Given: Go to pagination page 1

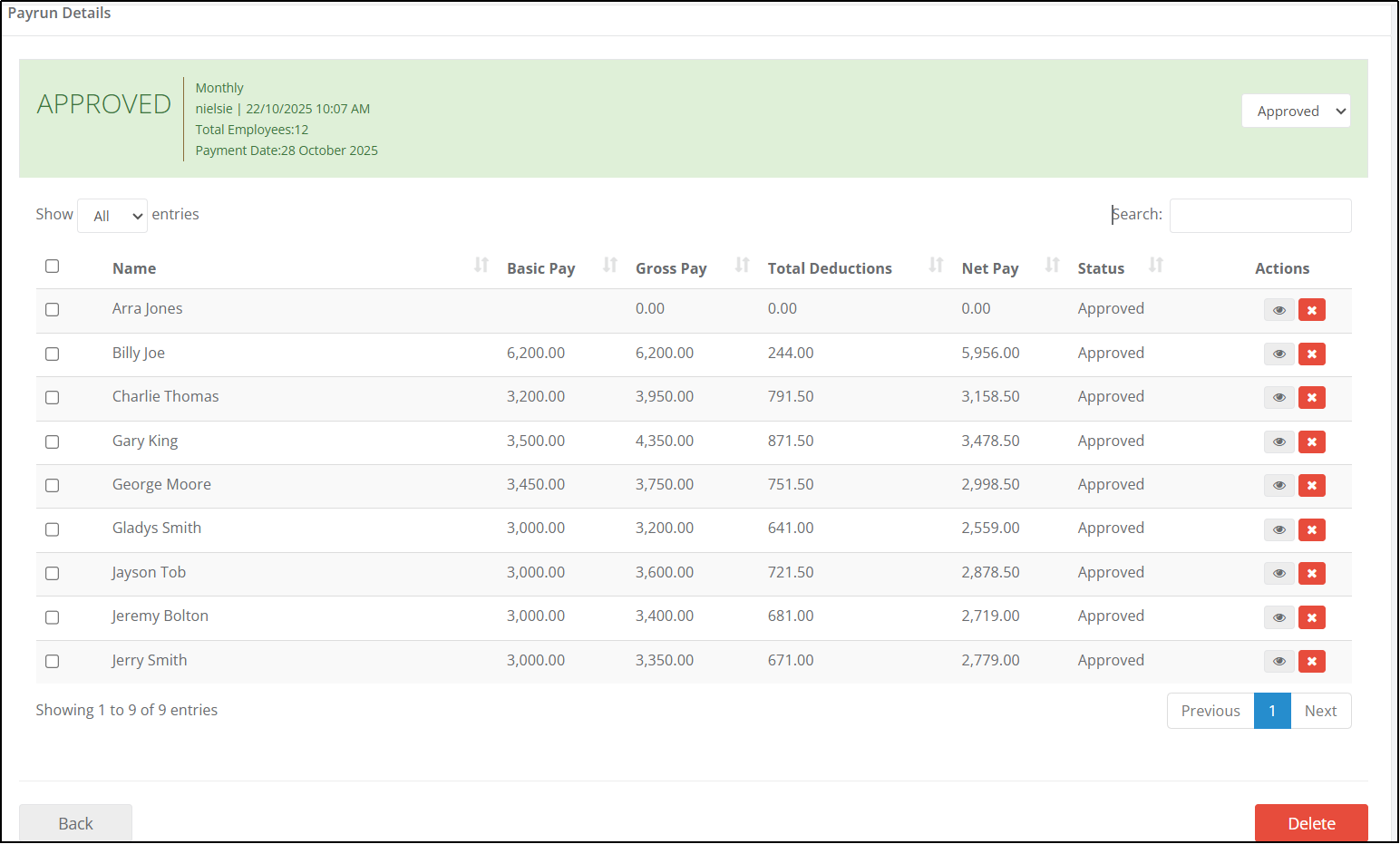Looking at the screenshot, I should tap(1272, 711).
